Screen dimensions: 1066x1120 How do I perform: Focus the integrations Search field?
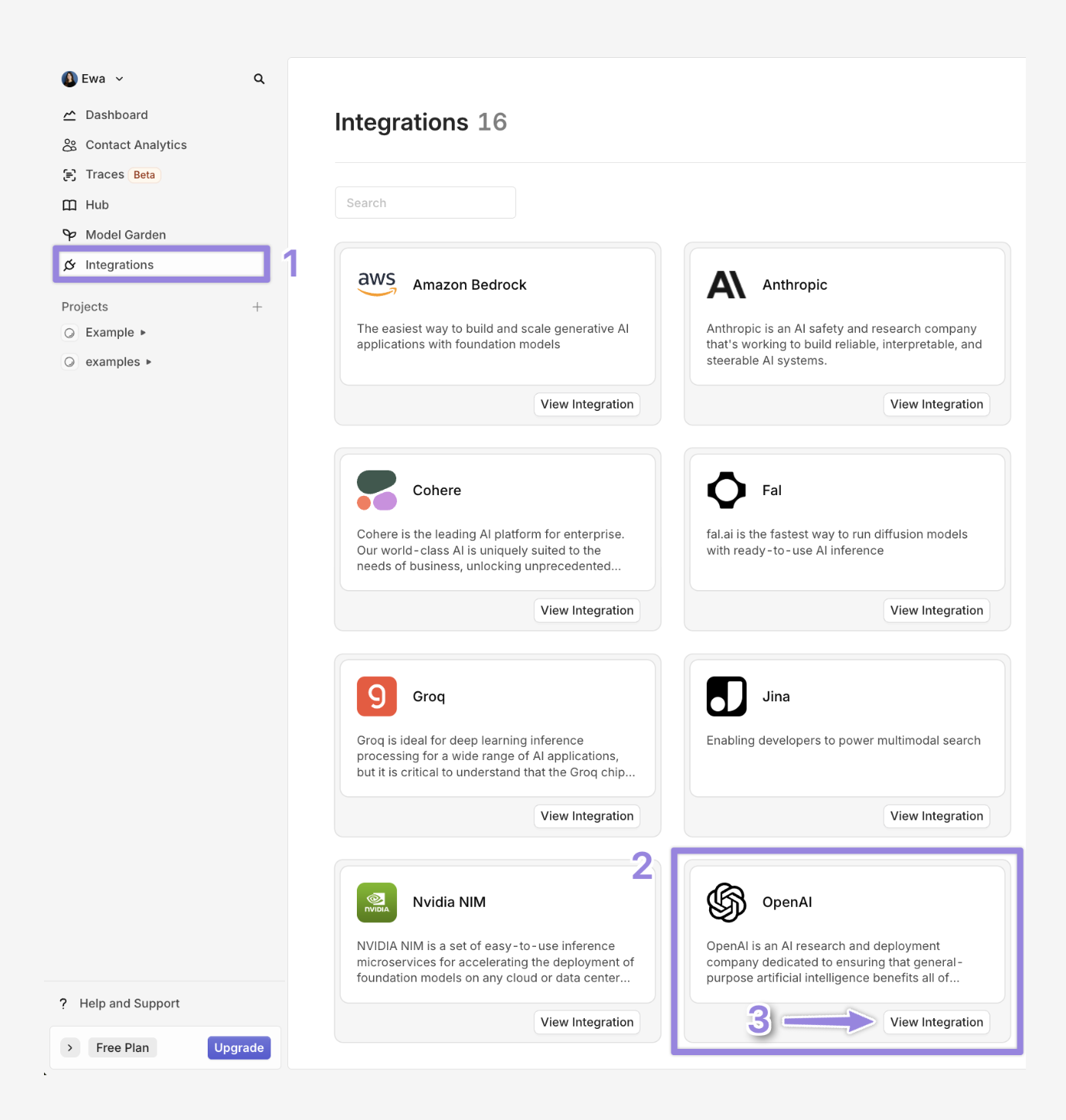pos(426,202)
